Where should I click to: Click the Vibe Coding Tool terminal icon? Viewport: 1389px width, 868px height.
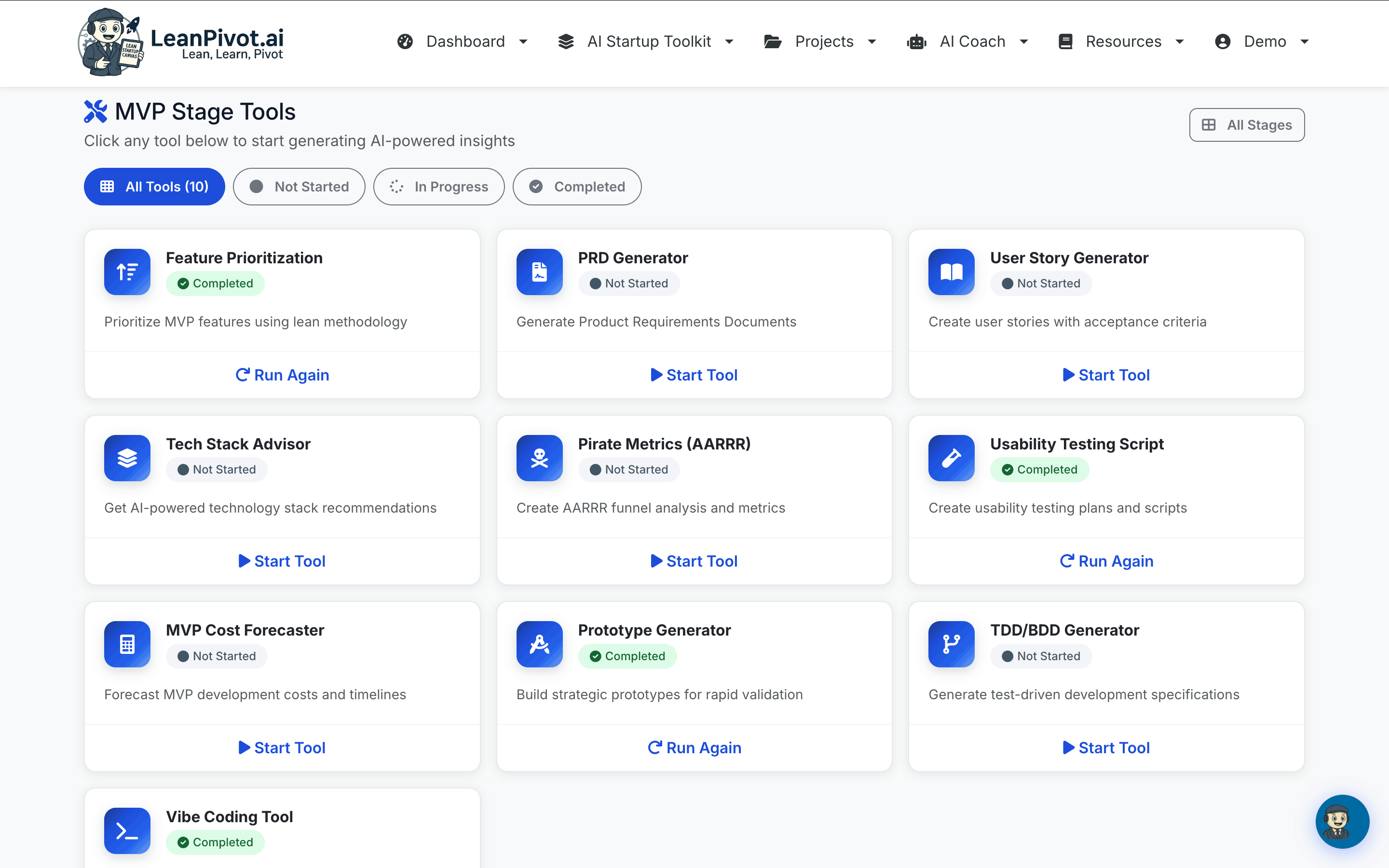127,830
